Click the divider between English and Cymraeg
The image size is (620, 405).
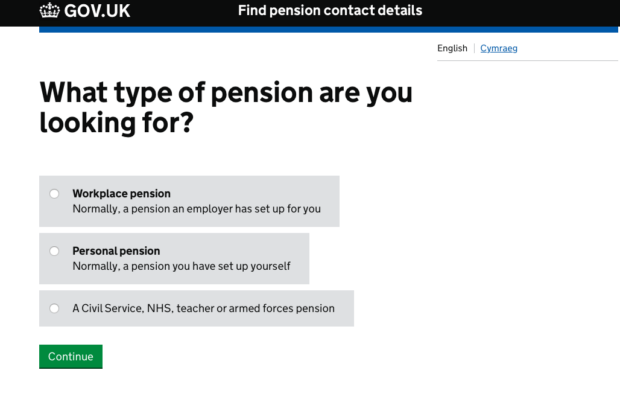[x=474, y=48]
